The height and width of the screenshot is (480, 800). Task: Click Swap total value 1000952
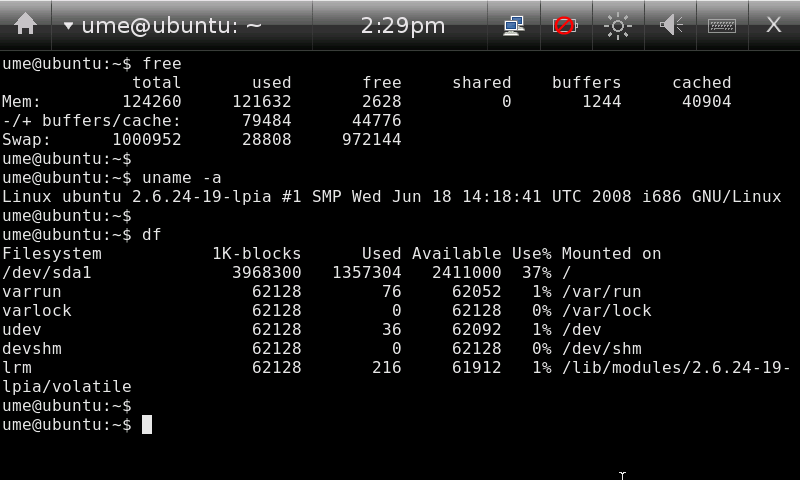tap(147, 139)
